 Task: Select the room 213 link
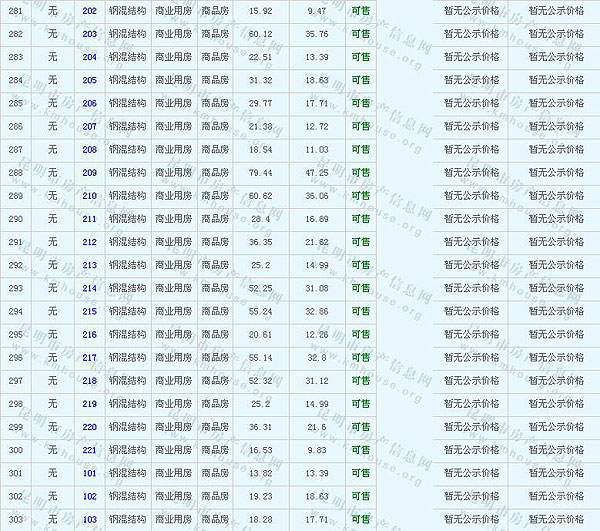pyautogui.click(x=89, y=265)
